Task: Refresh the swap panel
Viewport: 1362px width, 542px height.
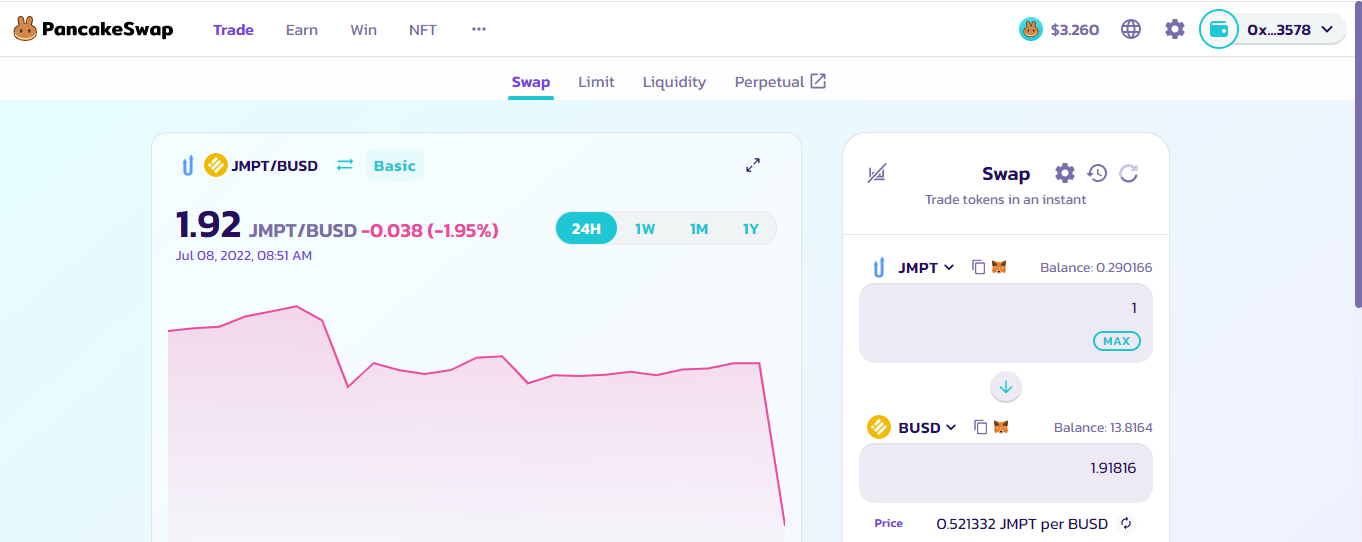Action: 1129,173
